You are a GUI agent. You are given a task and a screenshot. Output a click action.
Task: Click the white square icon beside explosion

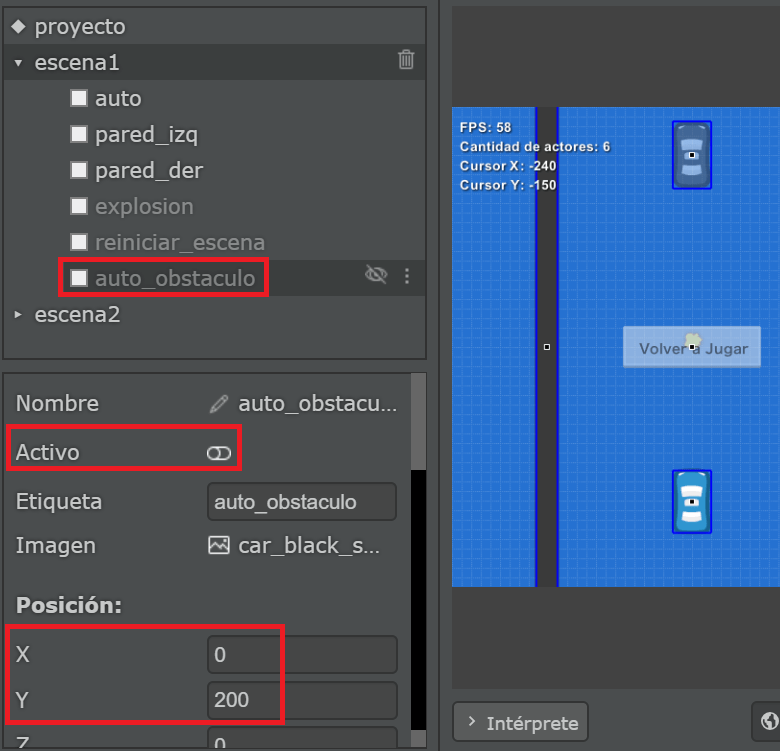coord(79,206)
